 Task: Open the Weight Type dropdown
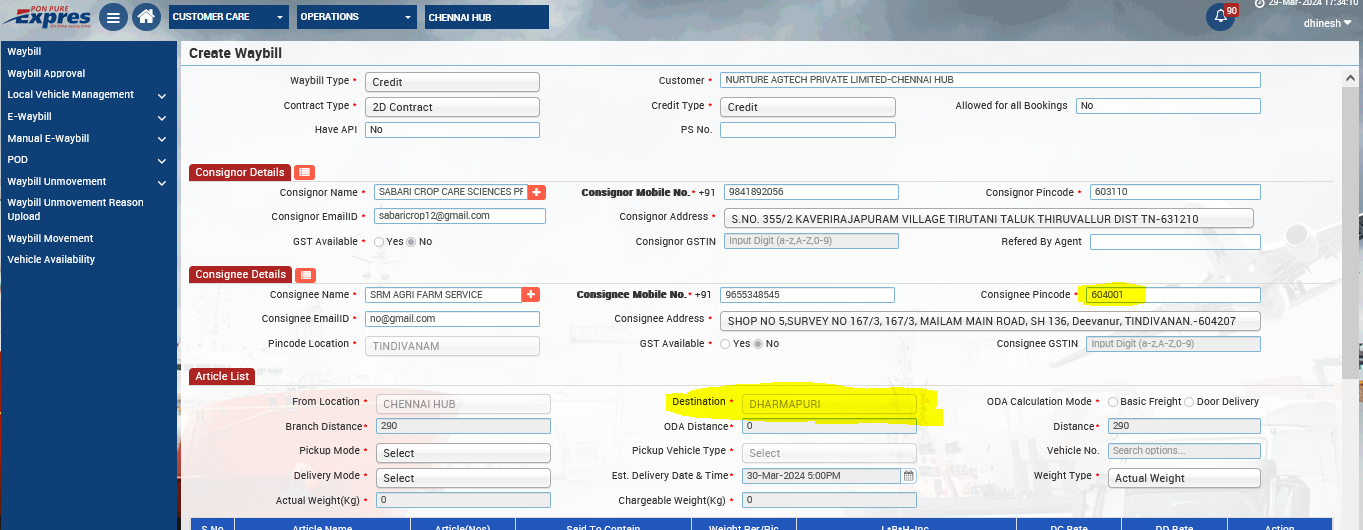1184,478
